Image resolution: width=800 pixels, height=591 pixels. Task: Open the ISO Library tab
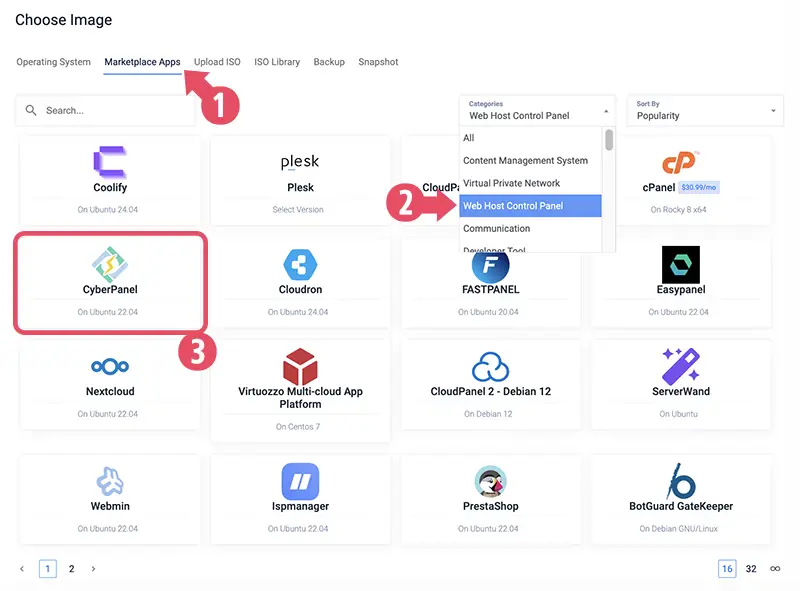click(277, 62)
